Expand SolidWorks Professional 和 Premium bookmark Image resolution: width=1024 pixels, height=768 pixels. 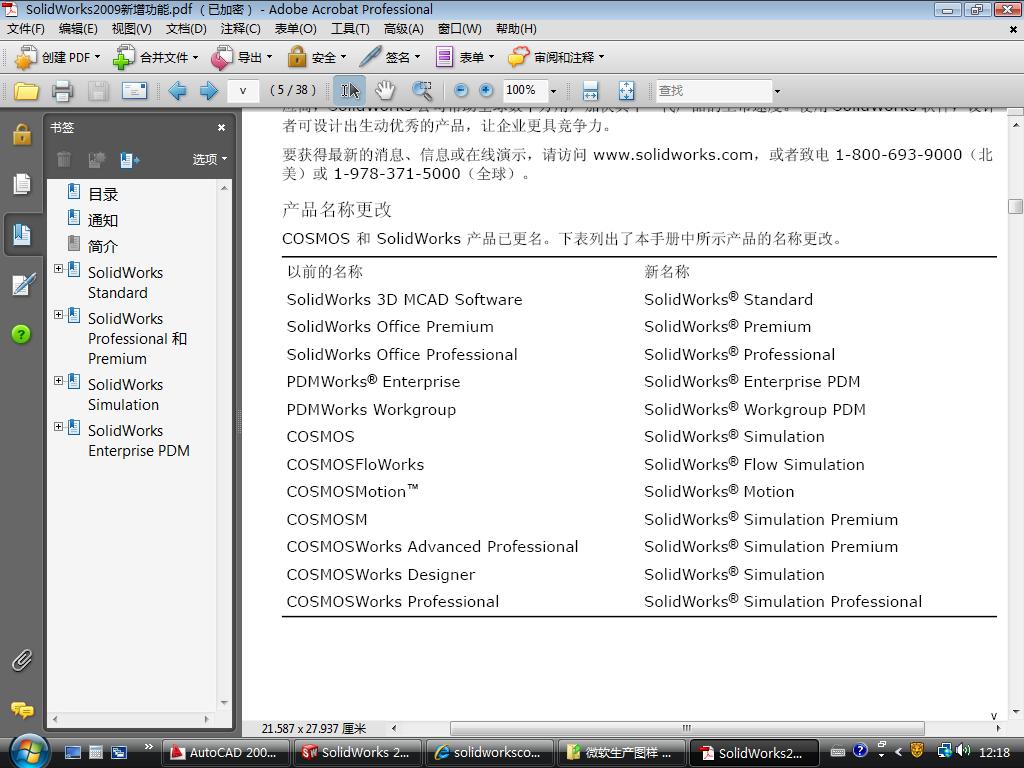click(x=58, y=314)
